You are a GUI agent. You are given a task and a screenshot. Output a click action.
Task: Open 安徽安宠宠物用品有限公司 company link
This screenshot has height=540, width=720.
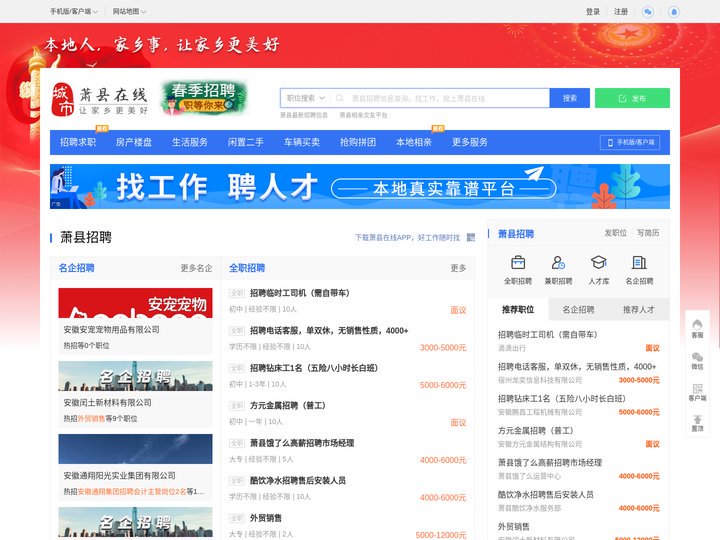click(112, 330)
